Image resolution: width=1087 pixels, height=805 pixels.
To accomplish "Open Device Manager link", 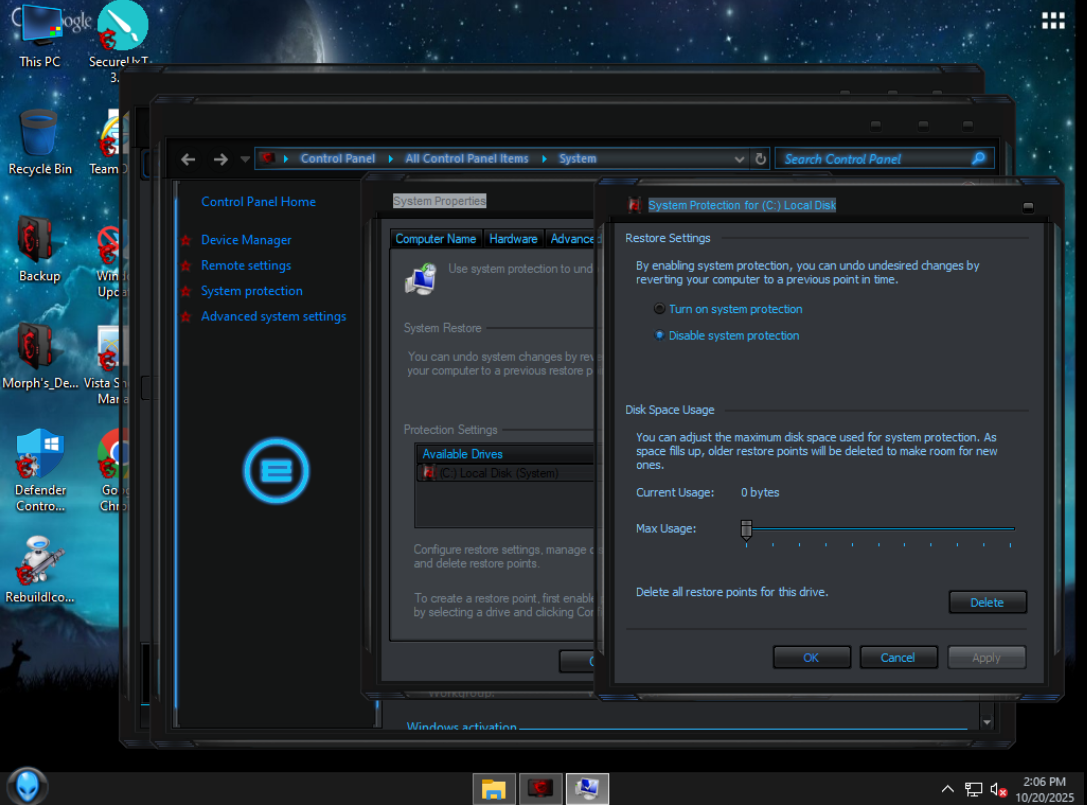I will pos(246,240).
